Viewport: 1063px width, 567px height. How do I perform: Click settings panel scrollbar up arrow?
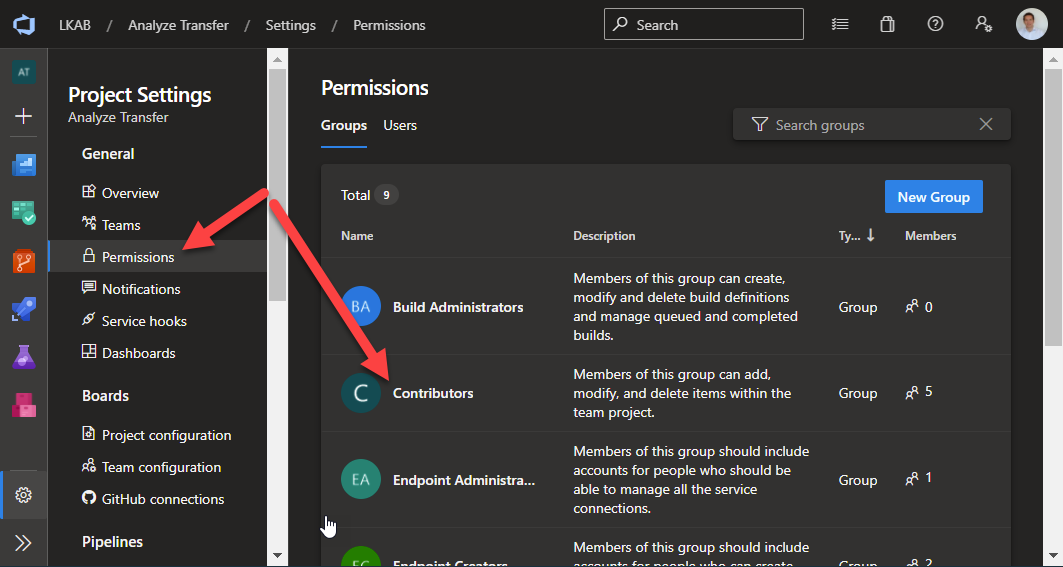pos(277,60)
